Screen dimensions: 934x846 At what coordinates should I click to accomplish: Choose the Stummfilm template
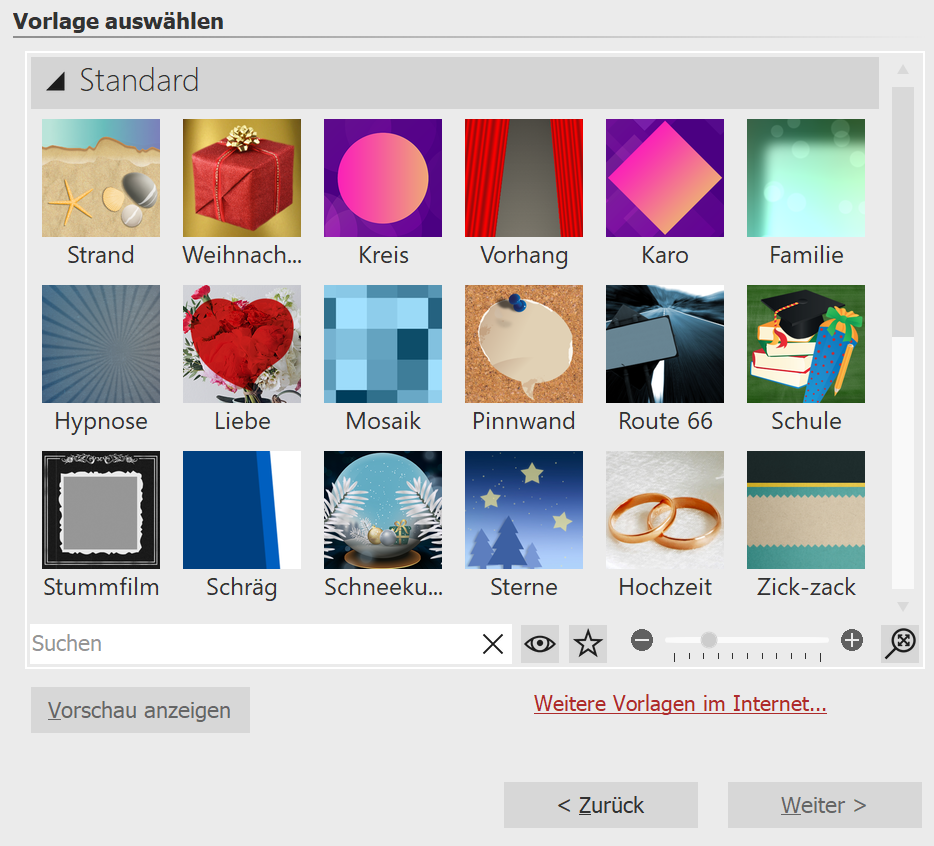(x=101, y=509)
